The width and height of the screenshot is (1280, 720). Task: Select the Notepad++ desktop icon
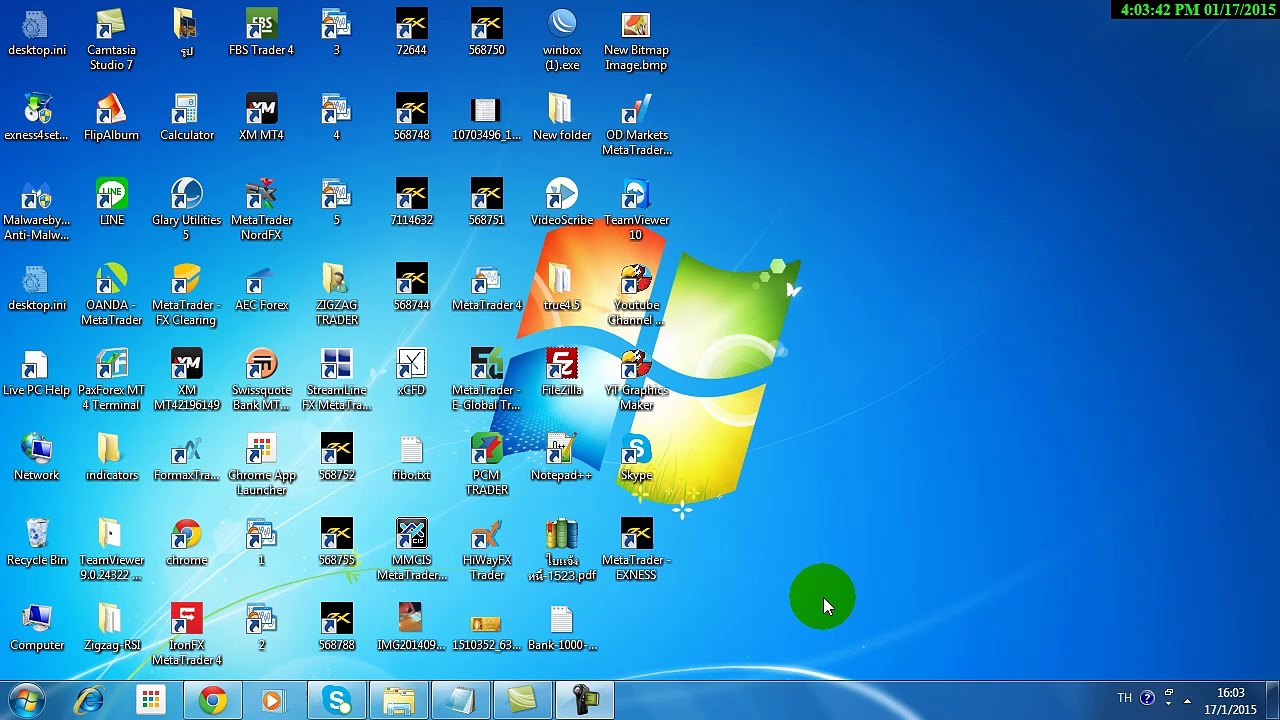[x=561, y=458]
